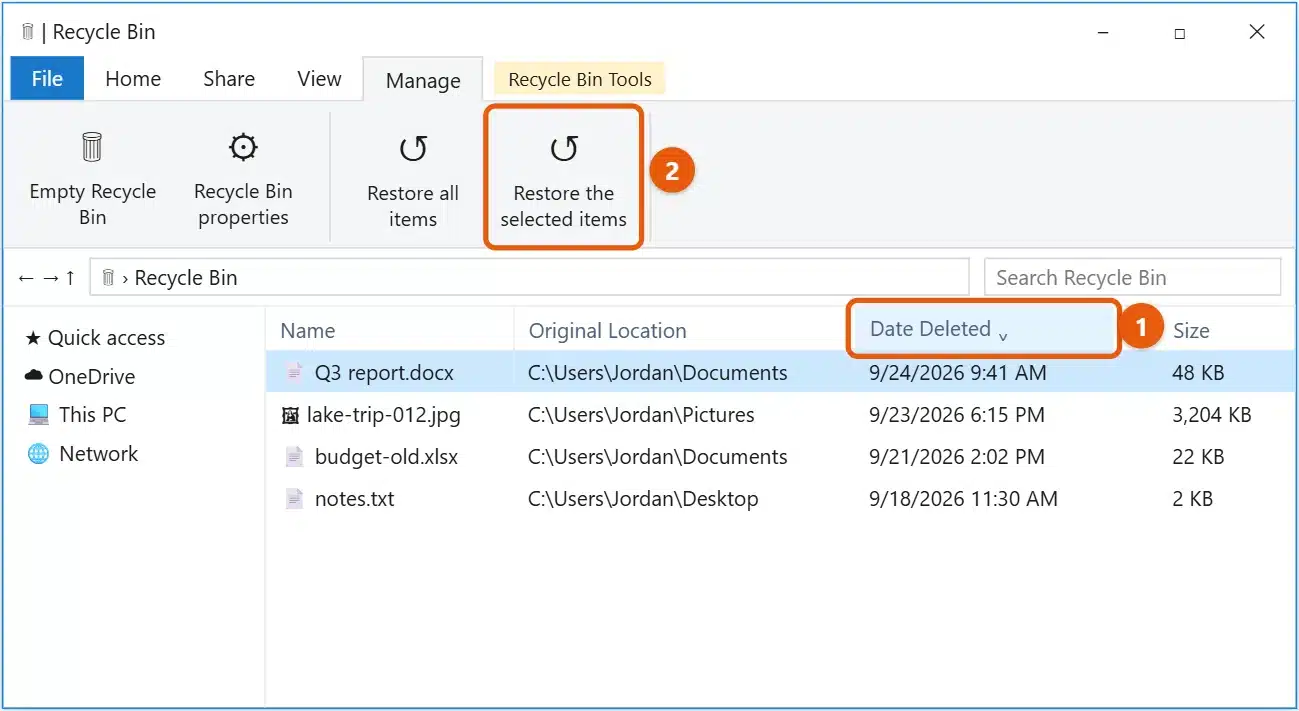Viewport: 1299px width, 711px height.
Task: Click the 9/18/2026 11:30 AM date cell
Action: pos(963,499)
